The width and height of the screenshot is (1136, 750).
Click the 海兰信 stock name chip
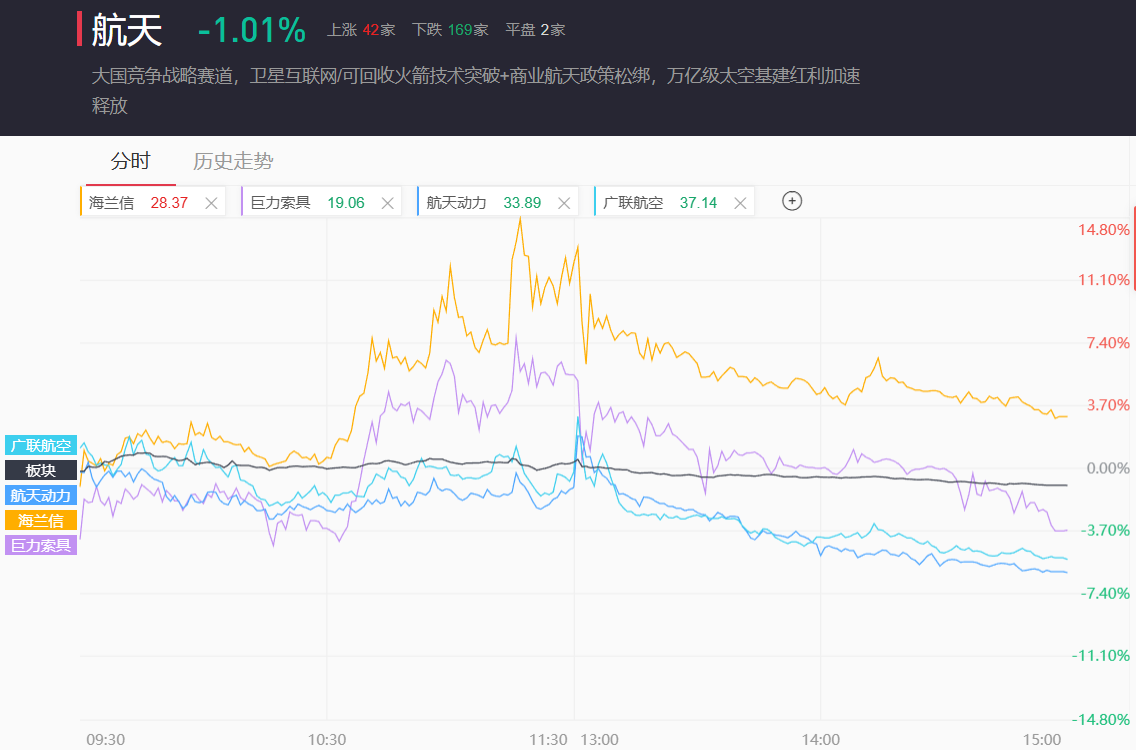pos(112,203)
